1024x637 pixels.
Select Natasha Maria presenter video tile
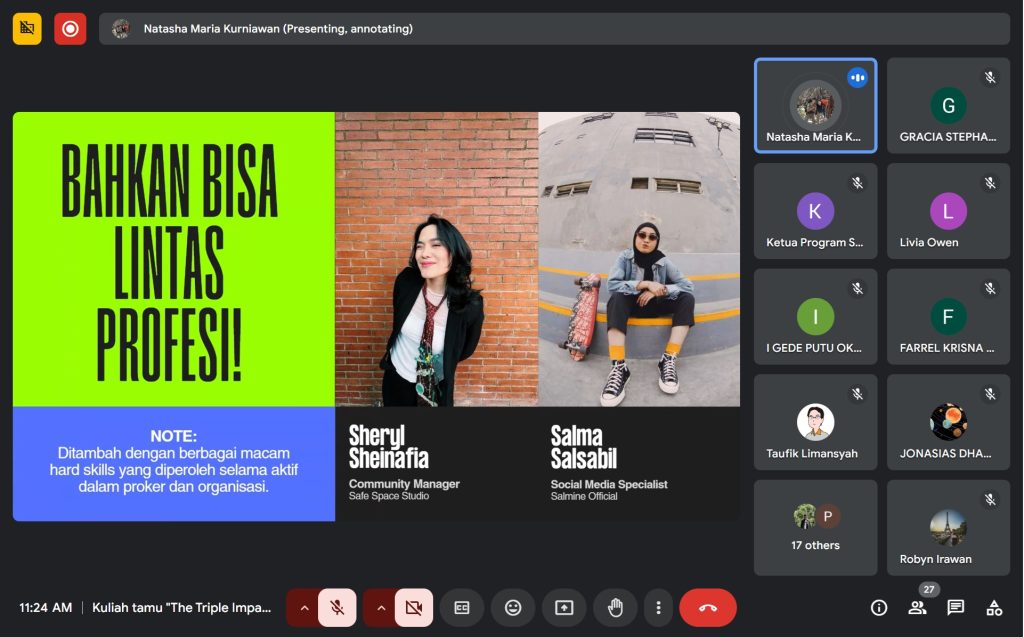tap(815, 106)
